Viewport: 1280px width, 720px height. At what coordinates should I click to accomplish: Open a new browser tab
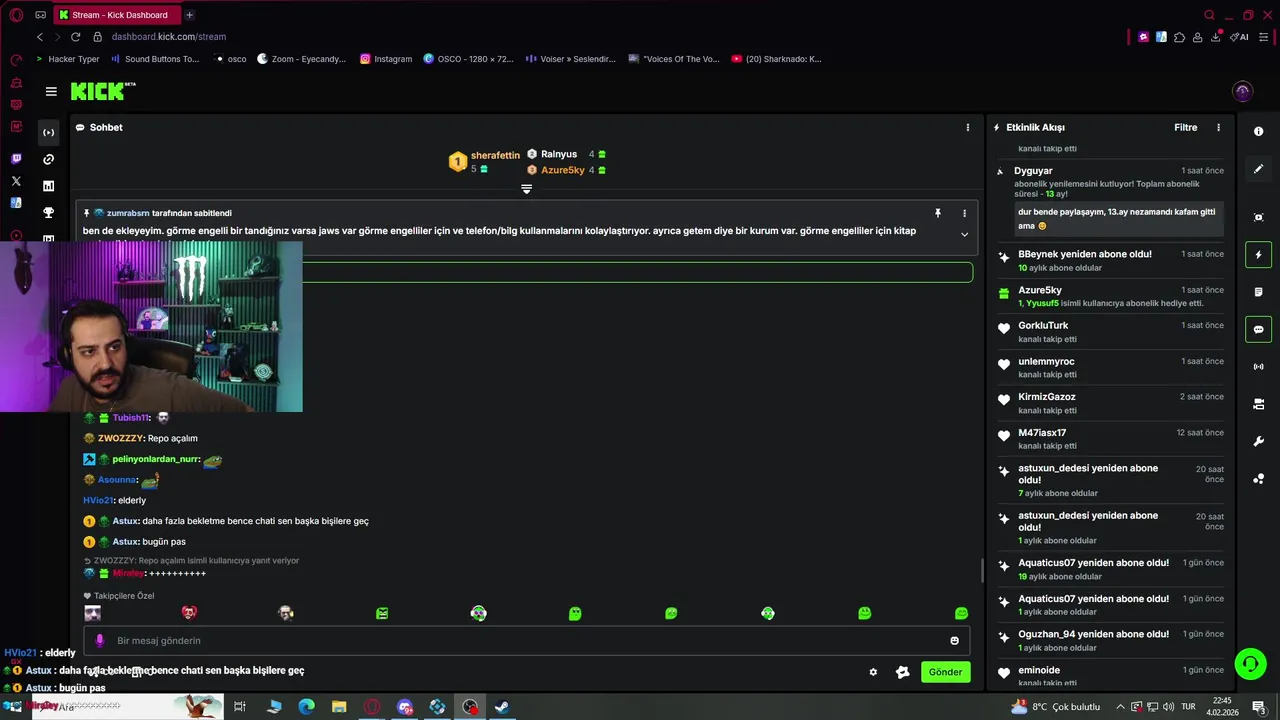(x=189, y=15)
